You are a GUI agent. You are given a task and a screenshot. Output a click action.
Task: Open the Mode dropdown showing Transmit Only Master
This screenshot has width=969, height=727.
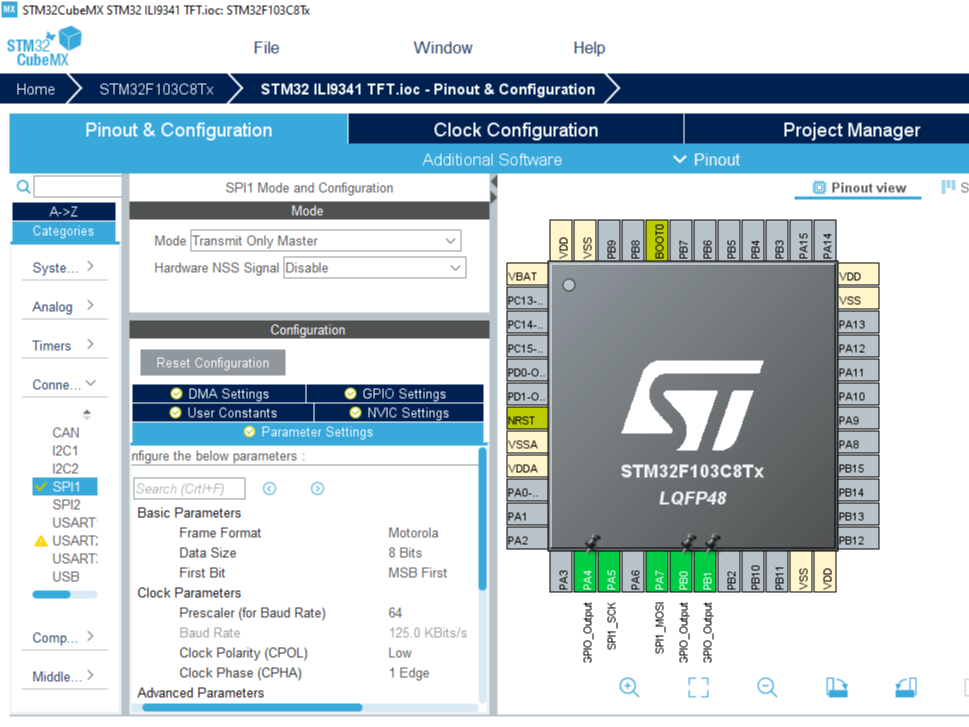(x=324, y=240)
